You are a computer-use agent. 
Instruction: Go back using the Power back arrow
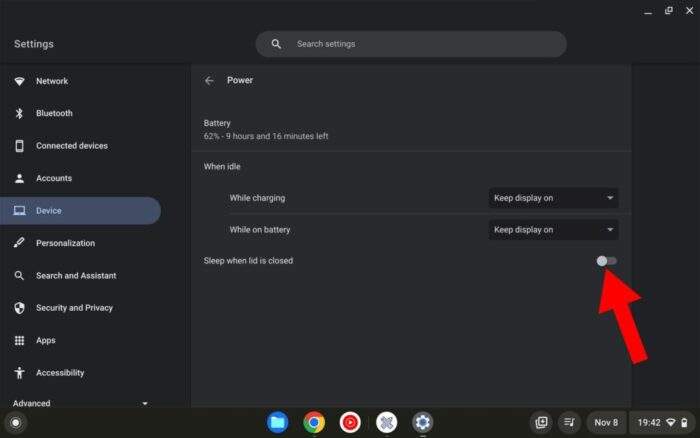click(x=209, y=81)
